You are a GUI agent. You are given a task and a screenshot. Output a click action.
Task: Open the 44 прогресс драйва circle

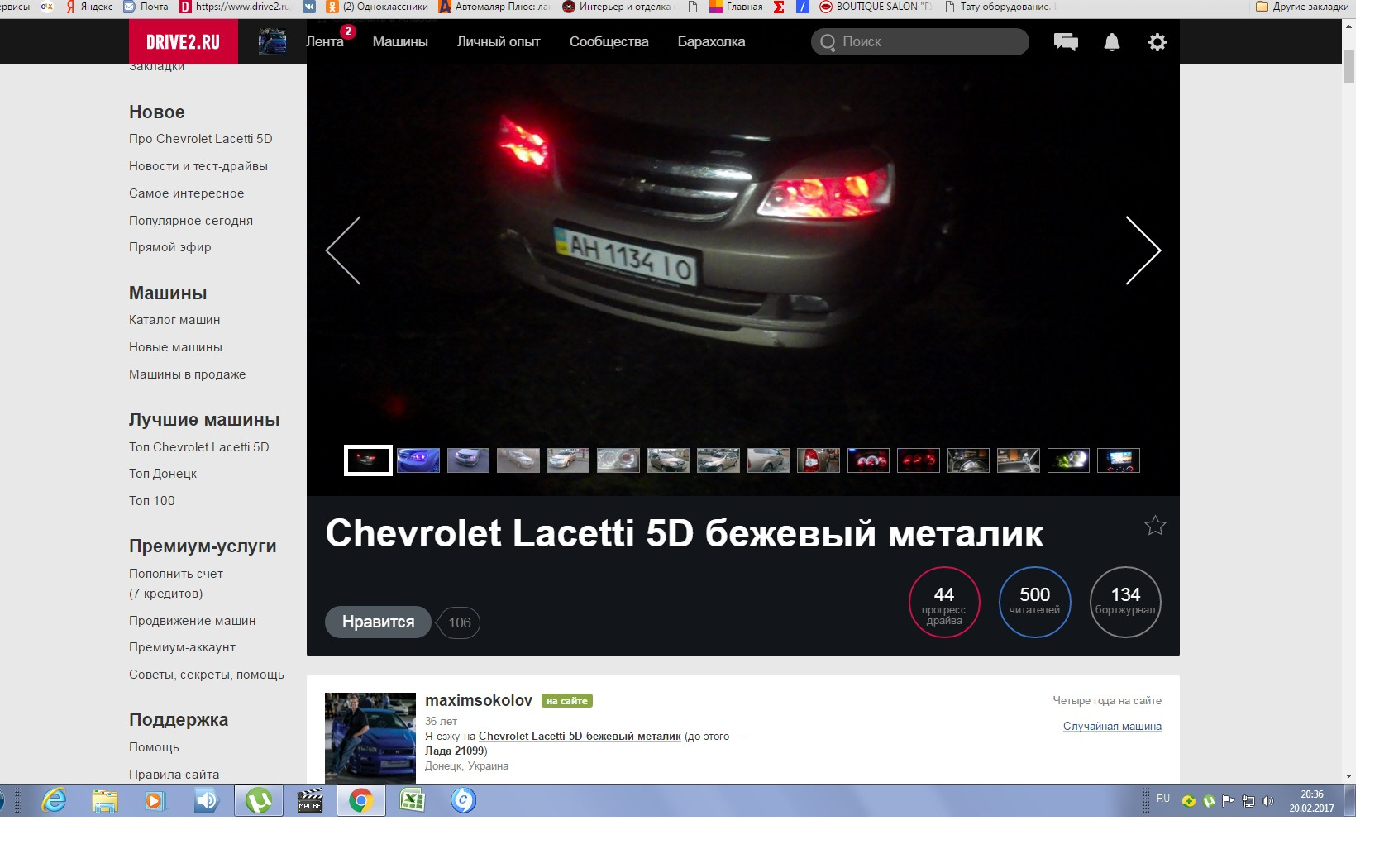(x=944, y=602)
